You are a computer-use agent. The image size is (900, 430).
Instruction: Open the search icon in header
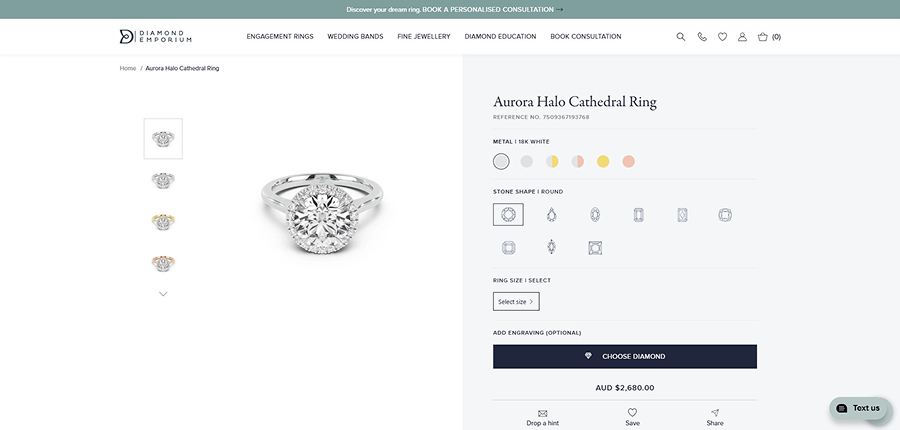pyautogui.click(x=681, y=37)
